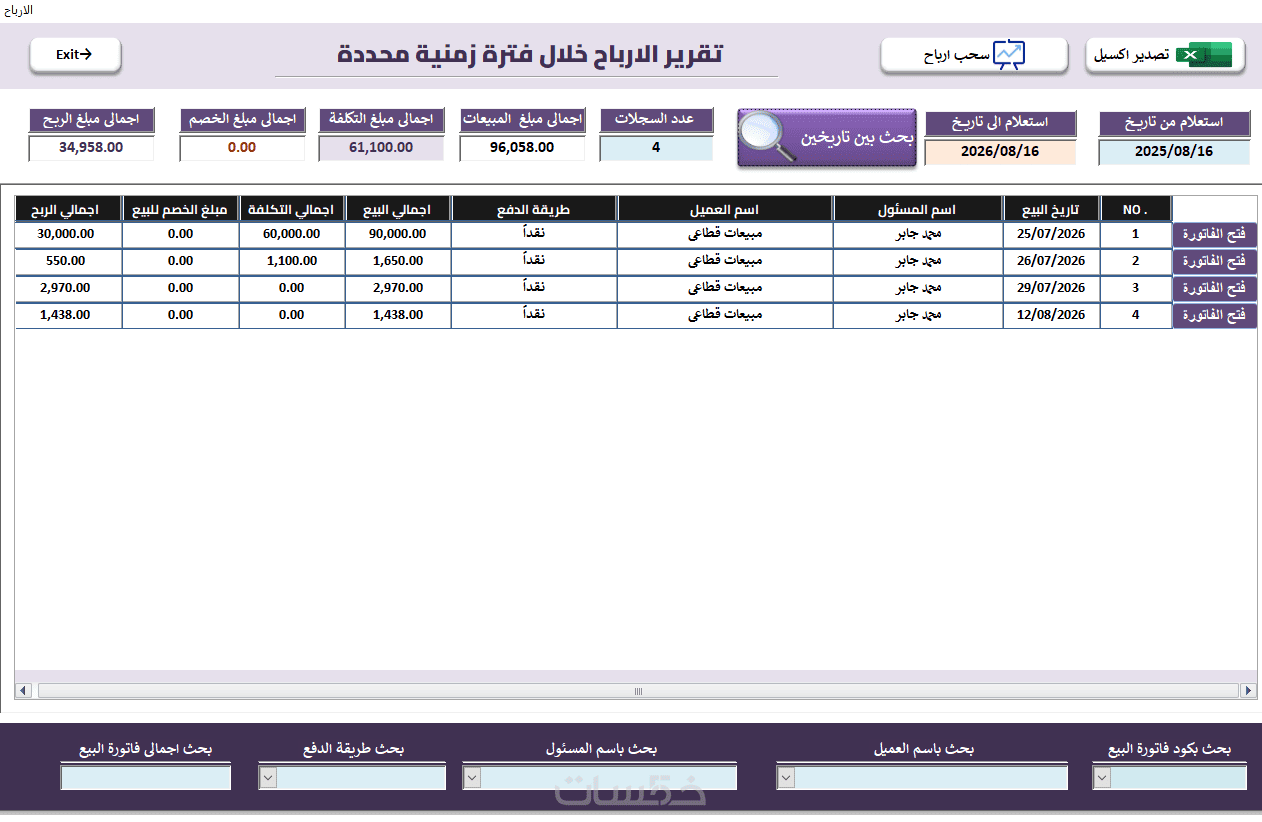Screen dimensions: 1262x822
Task: Click the Exit button
Action: click(x=75, y=55)
